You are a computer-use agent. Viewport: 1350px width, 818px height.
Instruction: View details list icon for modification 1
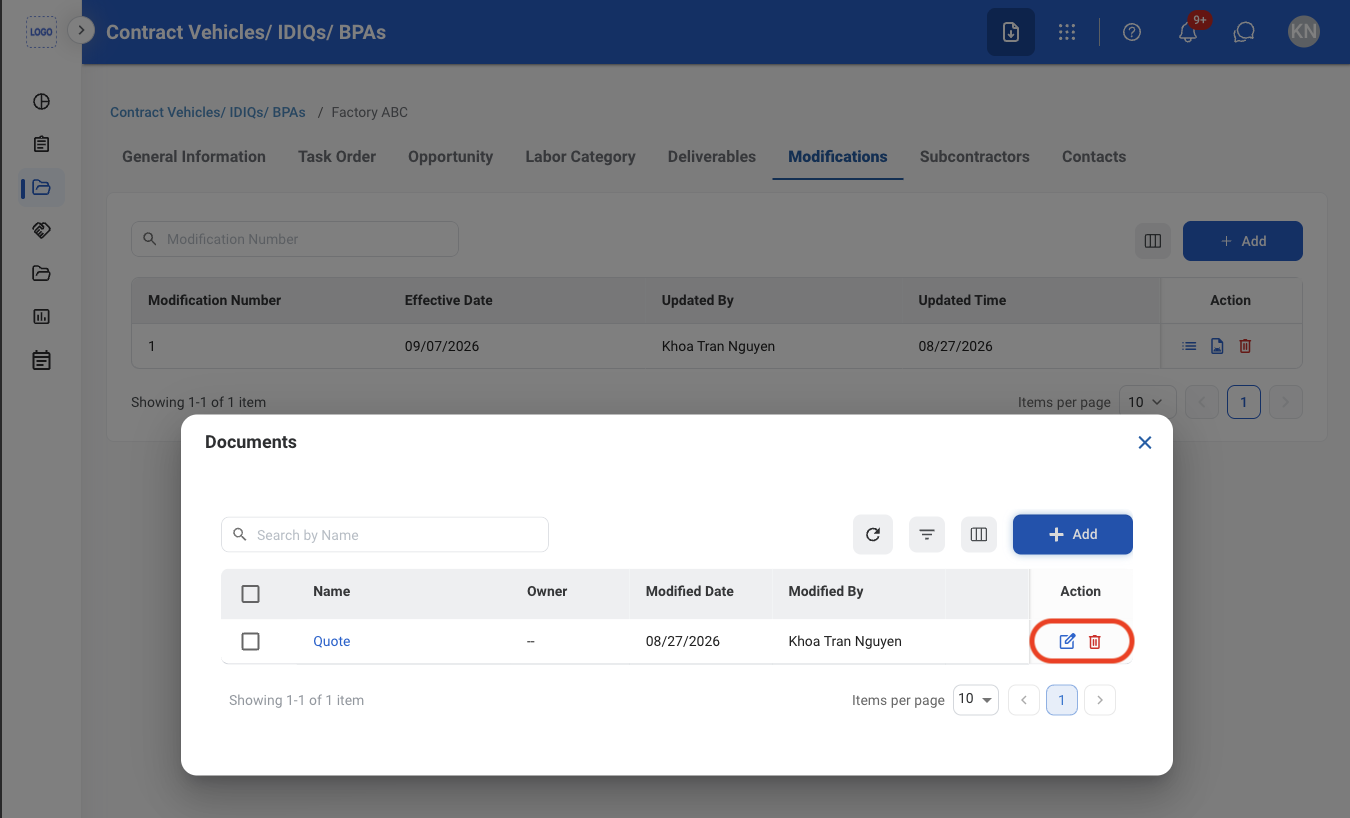point(1189,346)
